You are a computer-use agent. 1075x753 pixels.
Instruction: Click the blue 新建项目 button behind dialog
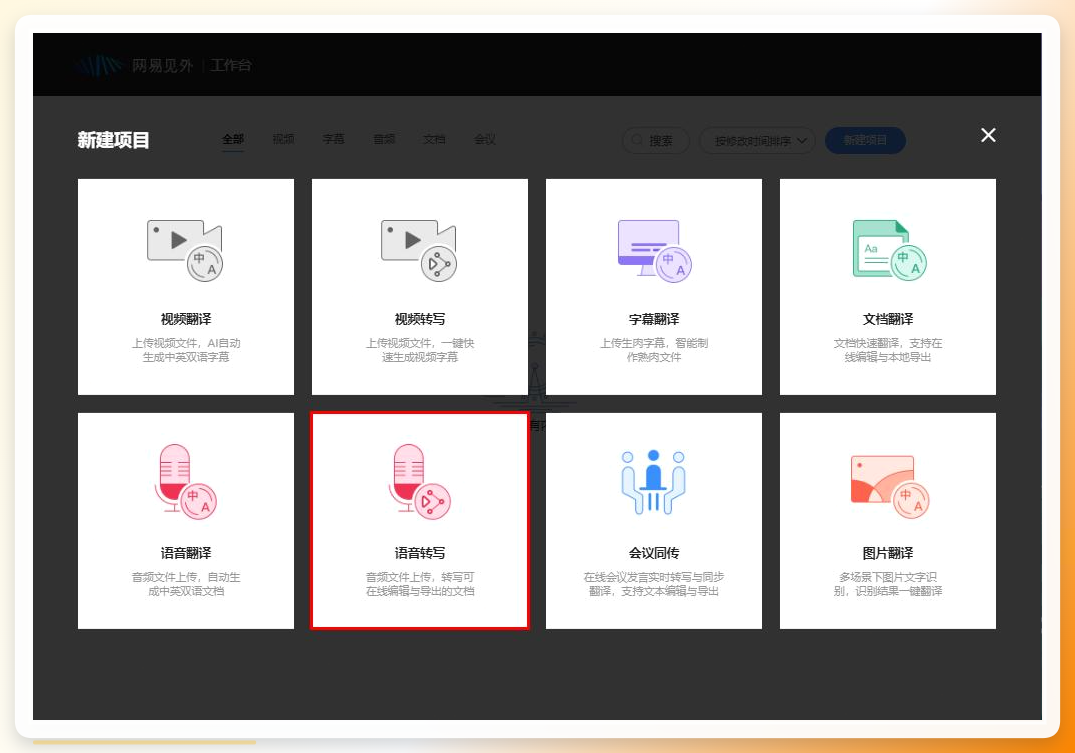tap(865, 141)
